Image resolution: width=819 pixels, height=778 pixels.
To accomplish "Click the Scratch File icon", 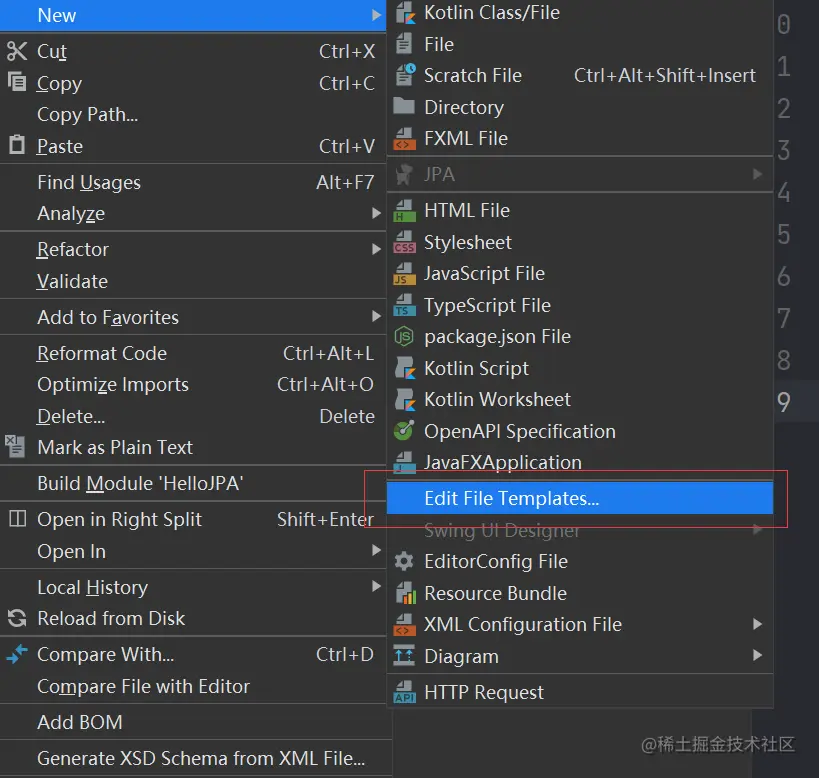I will point(404,75).
